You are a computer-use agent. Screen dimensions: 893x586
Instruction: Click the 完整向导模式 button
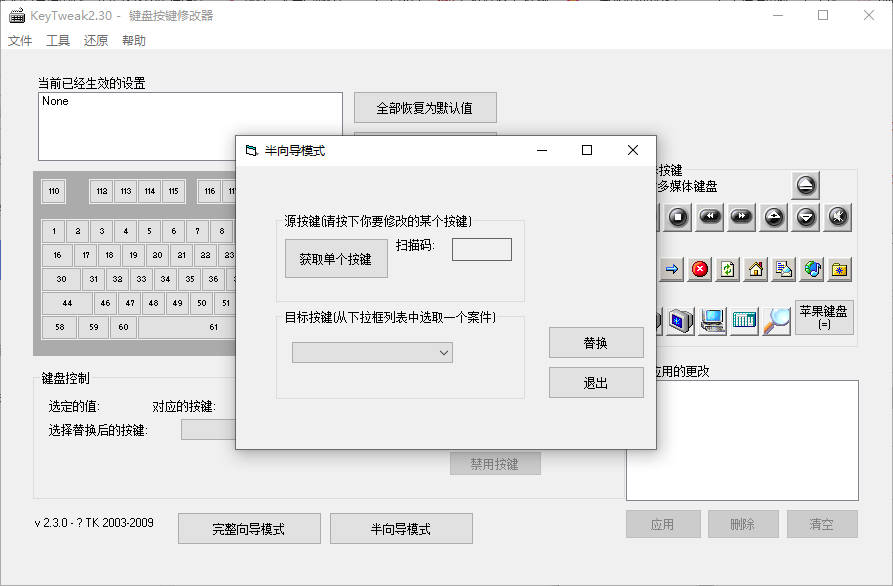249,528
